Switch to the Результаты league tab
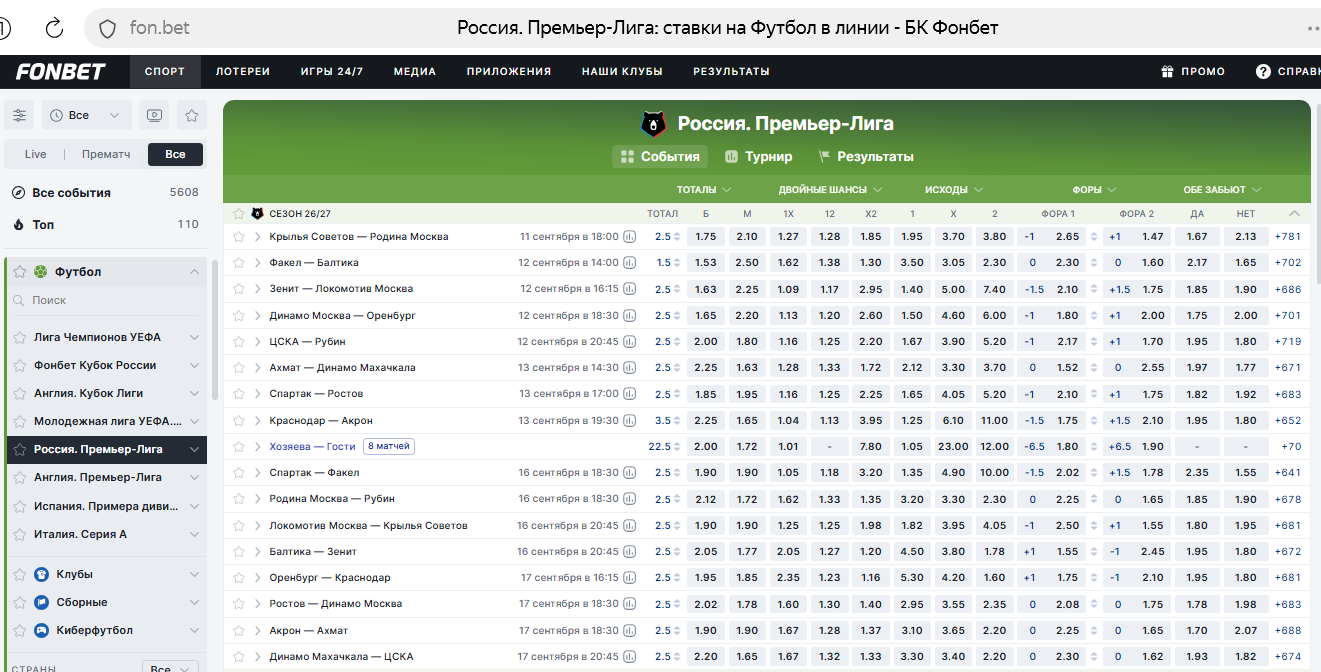This screenshot has height=672, width=1321. [x=866, y=156]
